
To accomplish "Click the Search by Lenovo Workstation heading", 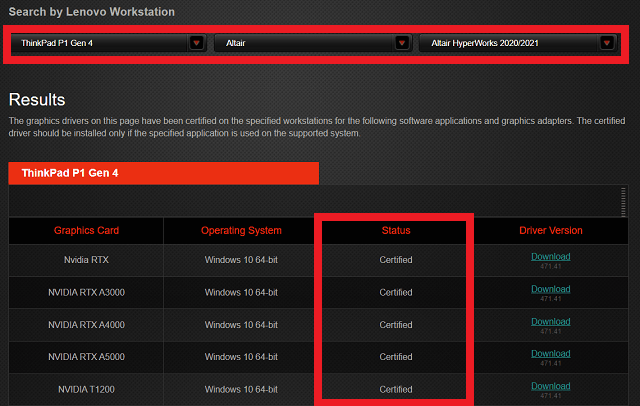I will point(91,12).
